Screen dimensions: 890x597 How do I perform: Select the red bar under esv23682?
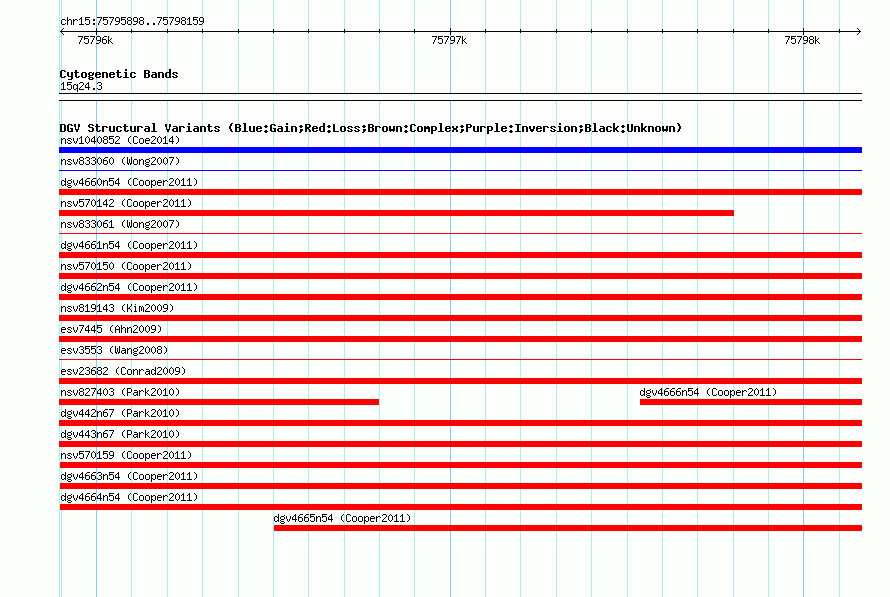point(460,381)
